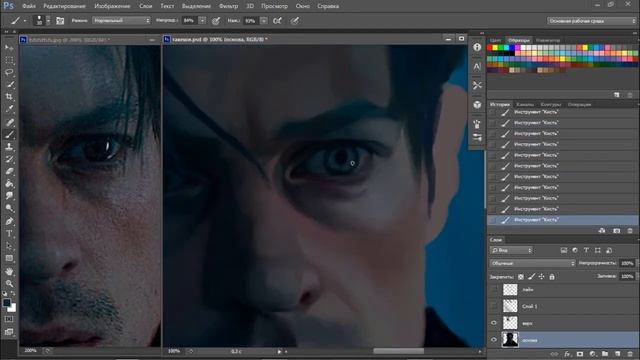Select the Clone Stamp tool
Image resolution: width=640 pixels, height=360 pixels.
tap(9, 147)
